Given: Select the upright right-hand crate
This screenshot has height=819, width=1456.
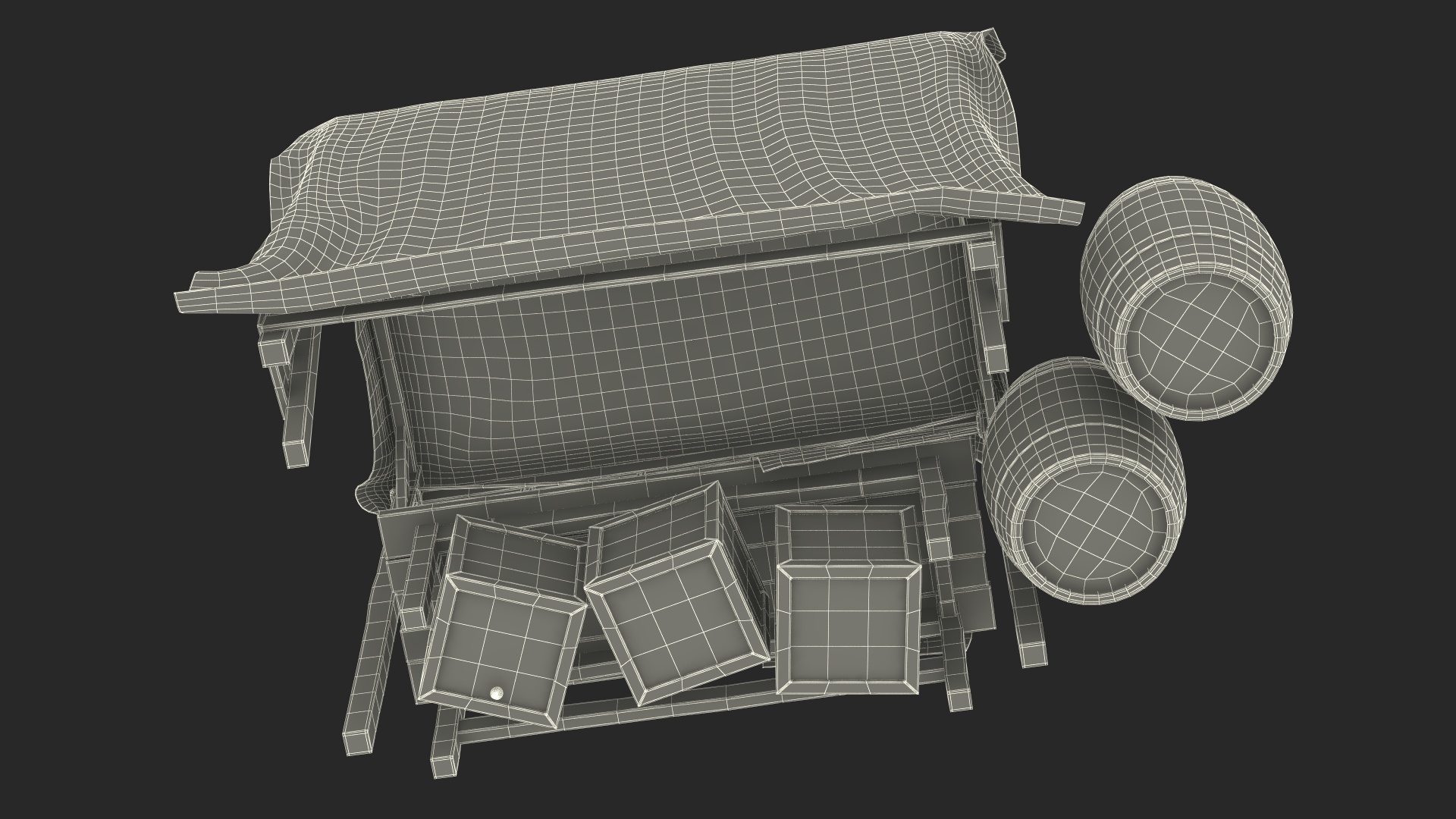Looking at the screenshot, I should pos(849,601).
